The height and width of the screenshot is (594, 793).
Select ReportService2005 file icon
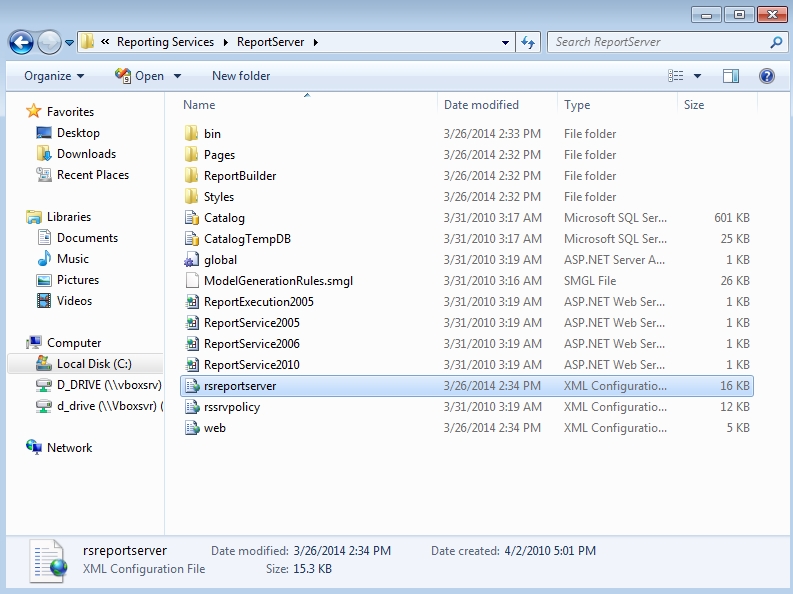tap(192, 323)
